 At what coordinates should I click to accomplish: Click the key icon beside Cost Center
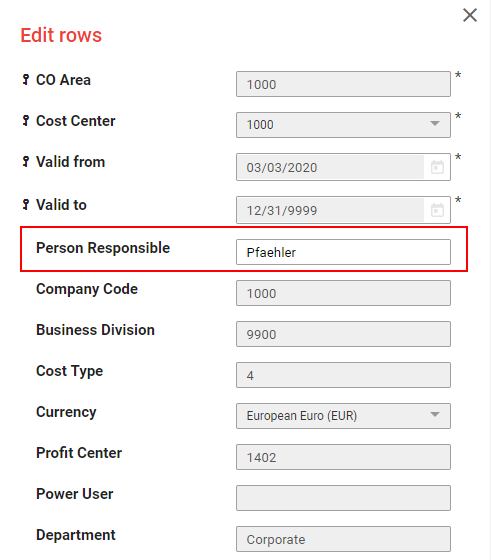pos(26,121)
